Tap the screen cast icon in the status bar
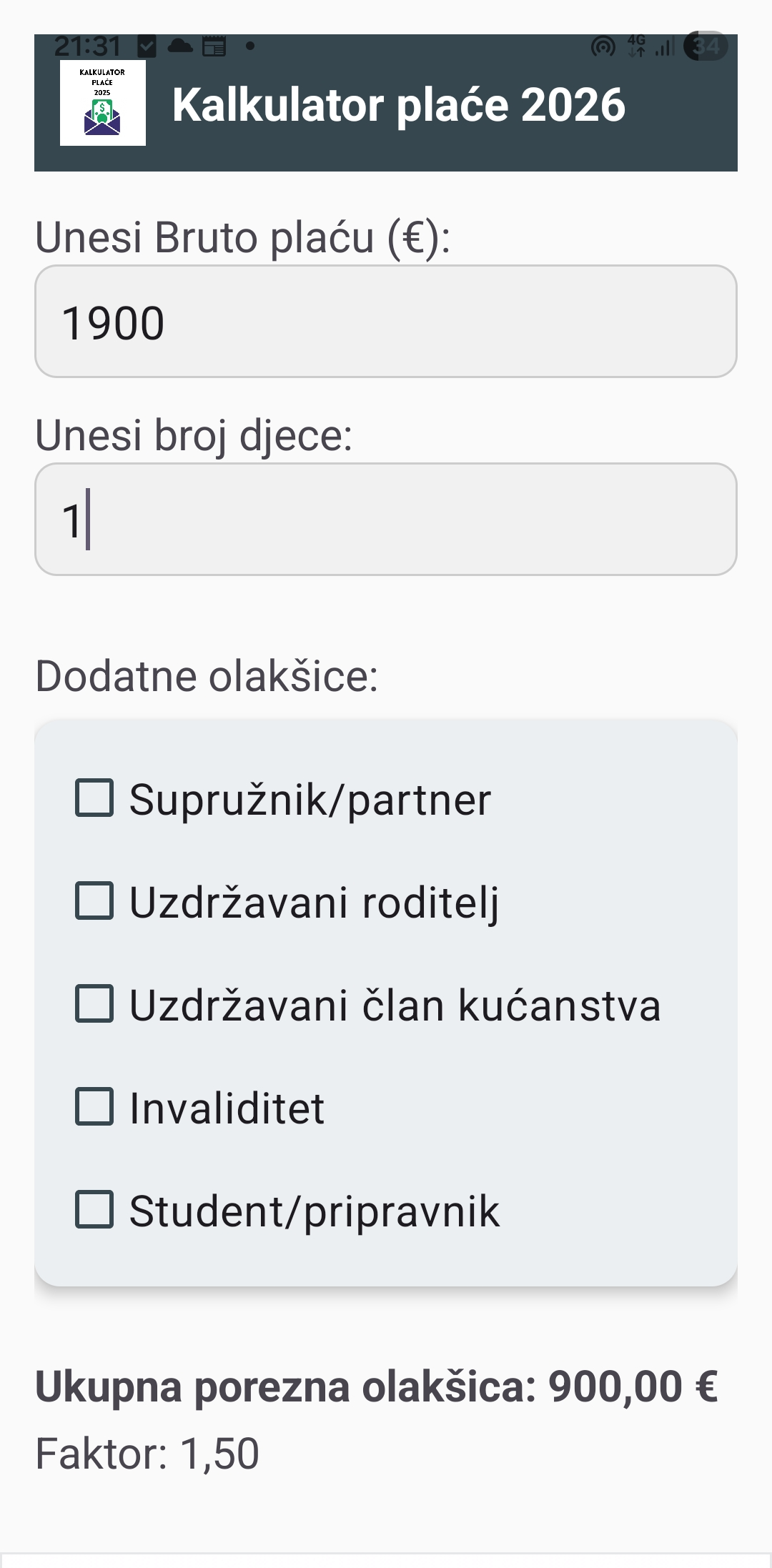Image resolution: width=772 pixels, height=1568 pixels. [x=603, y=46]
